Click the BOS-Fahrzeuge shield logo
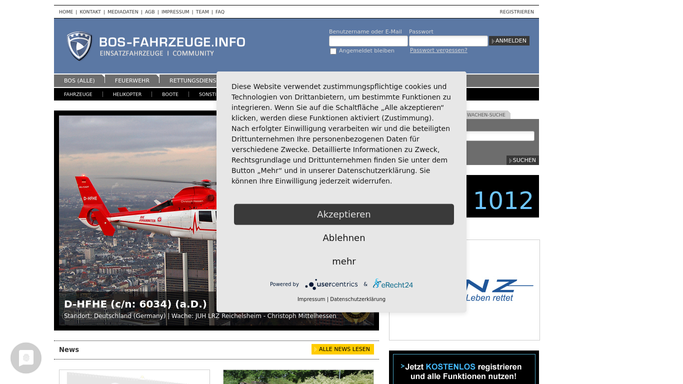 [x=79, y=46]
